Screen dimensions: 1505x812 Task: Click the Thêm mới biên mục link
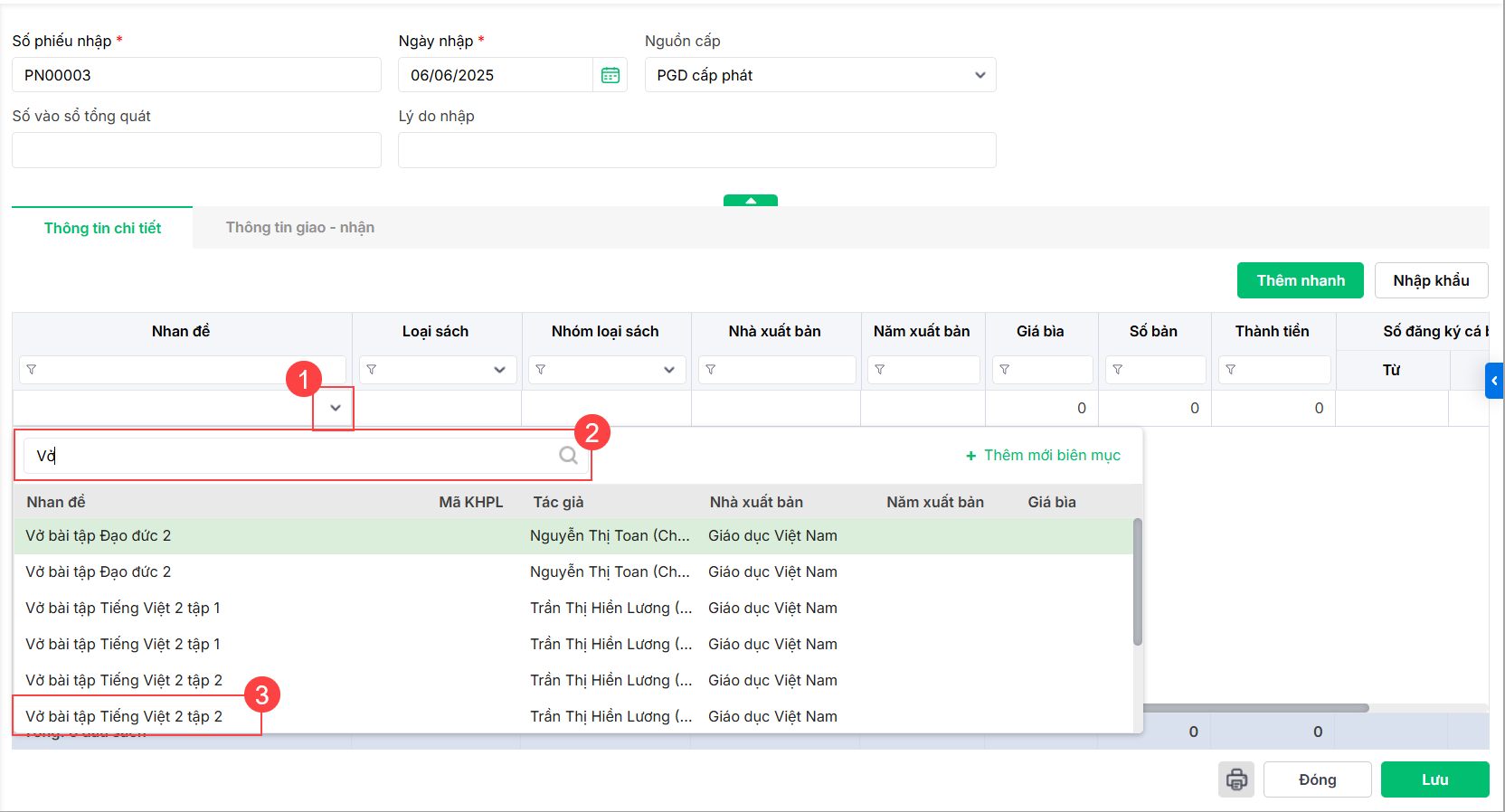[1043, 455]
